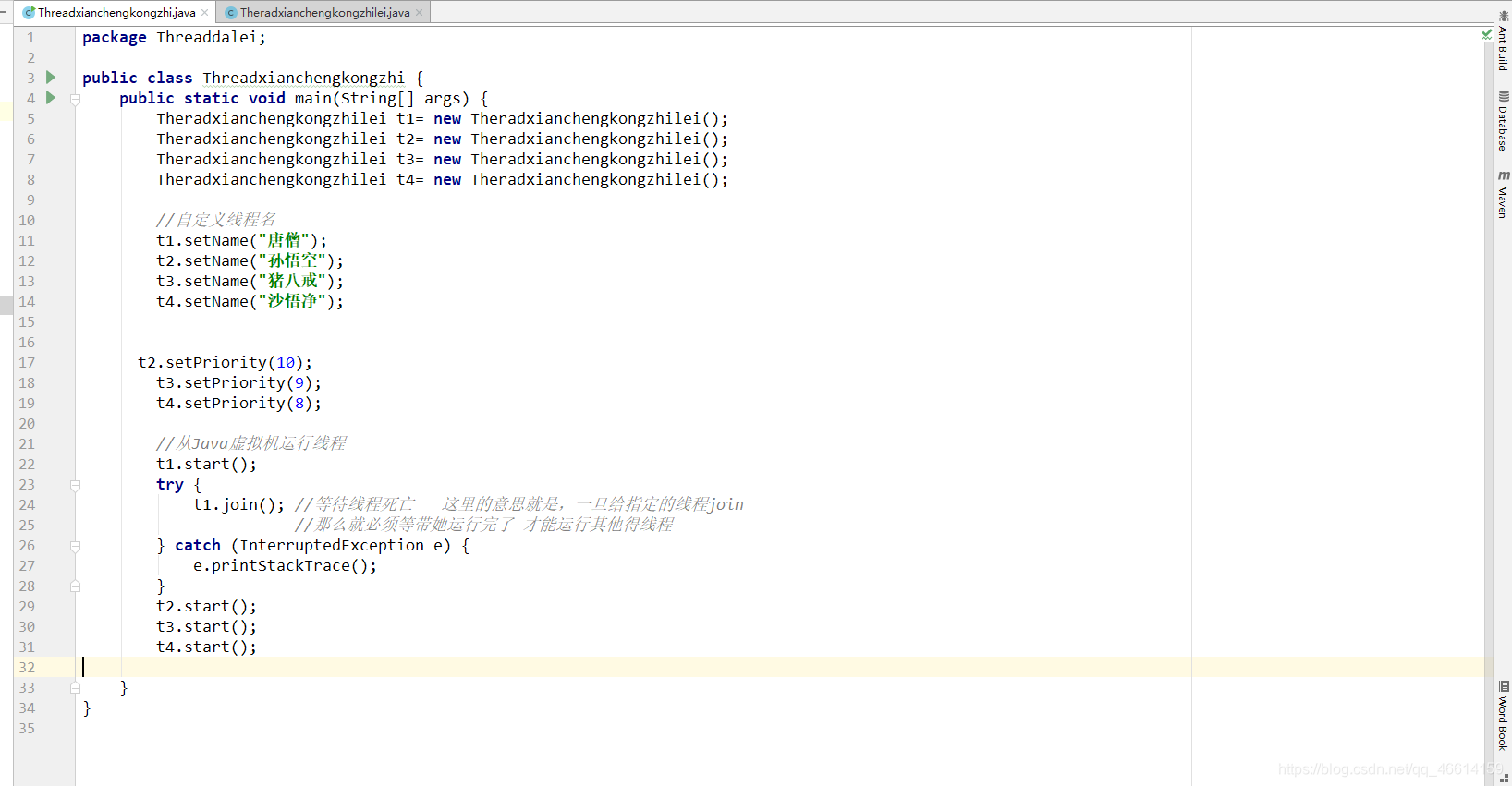This screenshot has height=786, width=1512.
Task: Click t4.setName("沙悟净") statement
Action: pyautogui.click(x=250, y=301)
